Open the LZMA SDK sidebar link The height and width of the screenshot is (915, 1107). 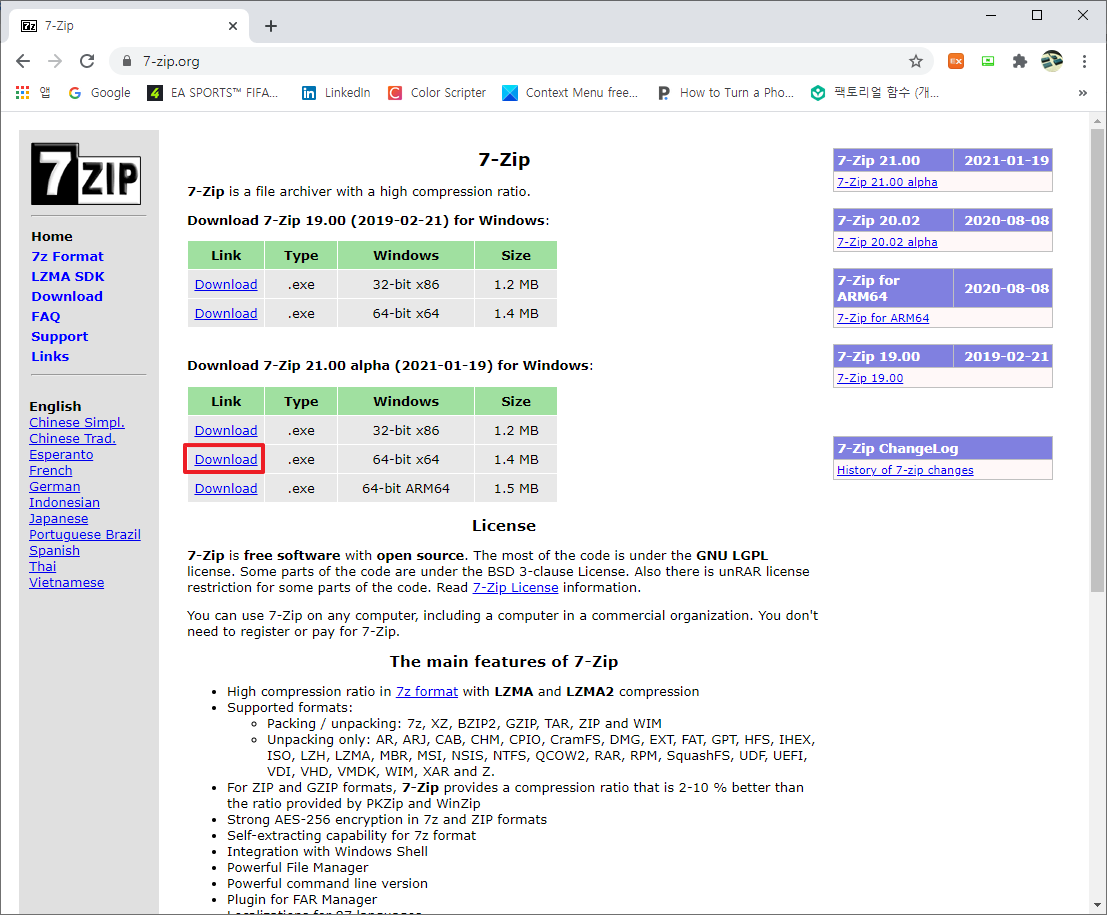tap(68, 277)
